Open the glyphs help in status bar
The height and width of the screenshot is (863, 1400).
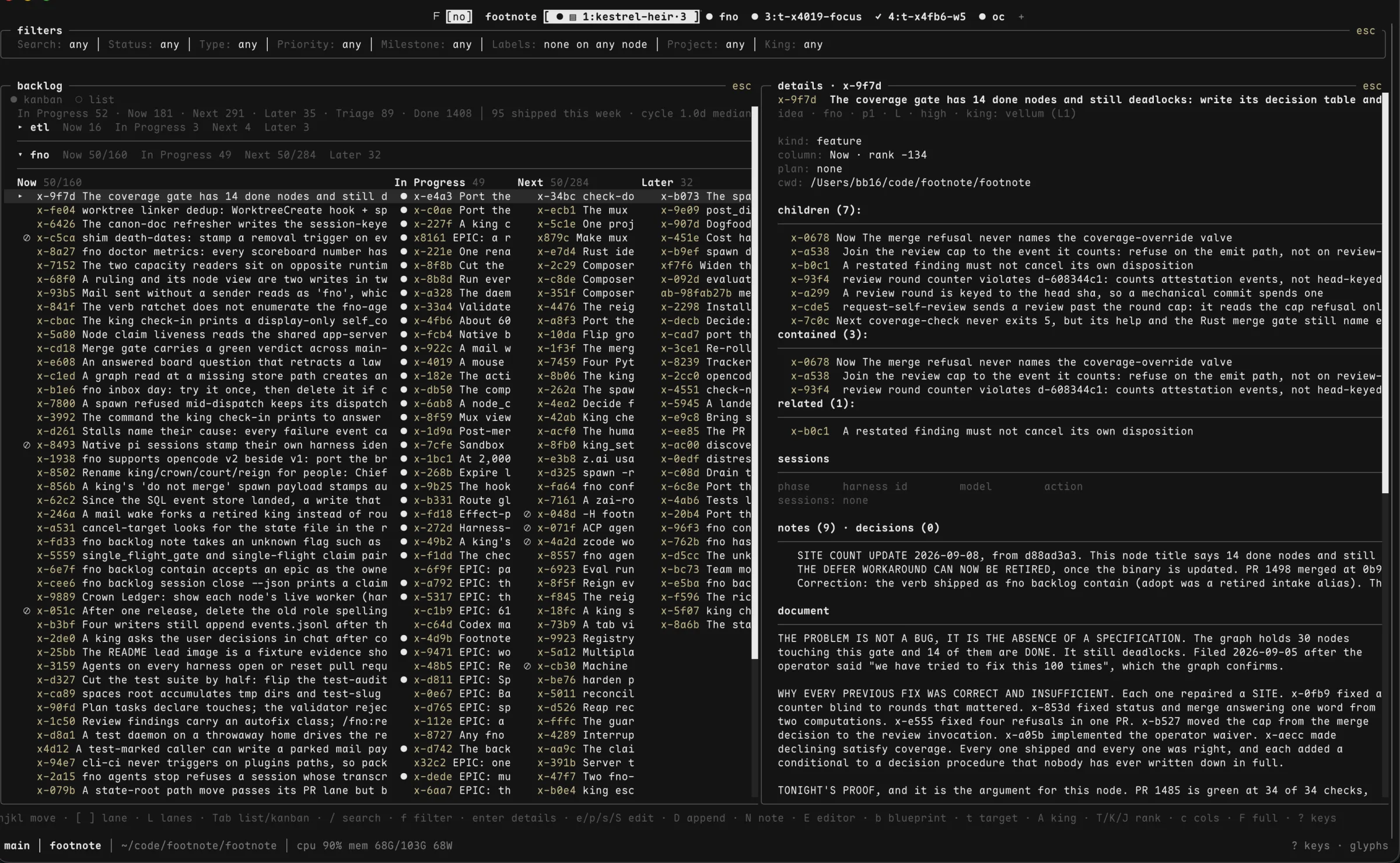click(x=1369, y=846)
